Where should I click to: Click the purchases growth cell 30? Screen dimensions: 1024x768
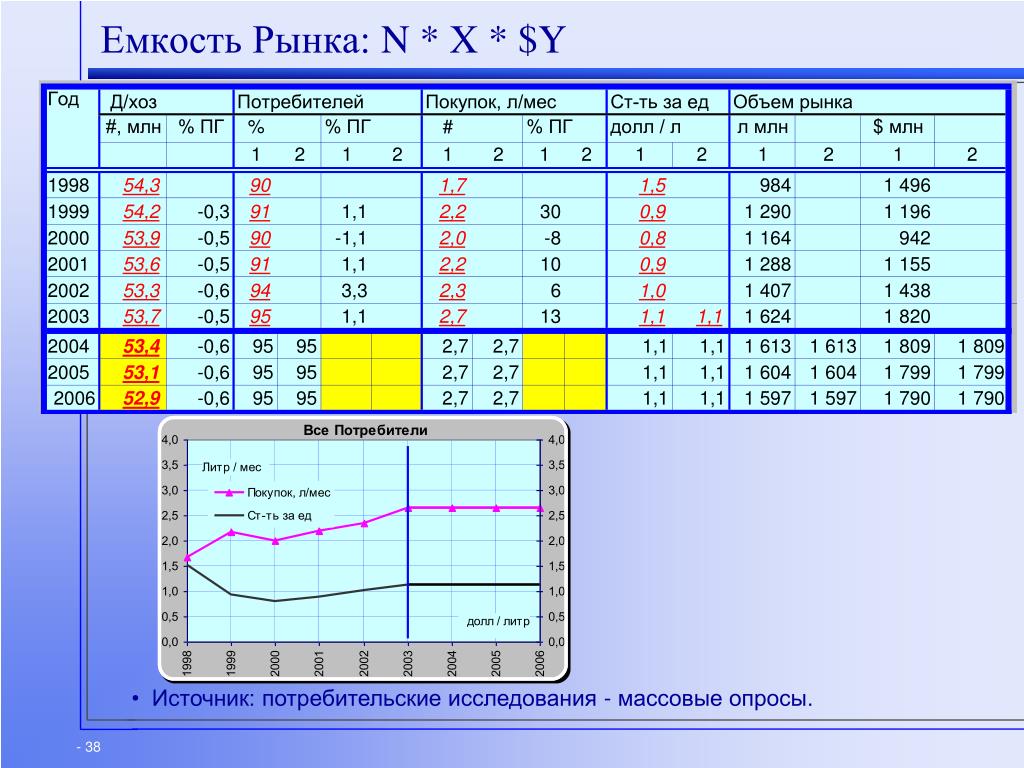[550, 212]
